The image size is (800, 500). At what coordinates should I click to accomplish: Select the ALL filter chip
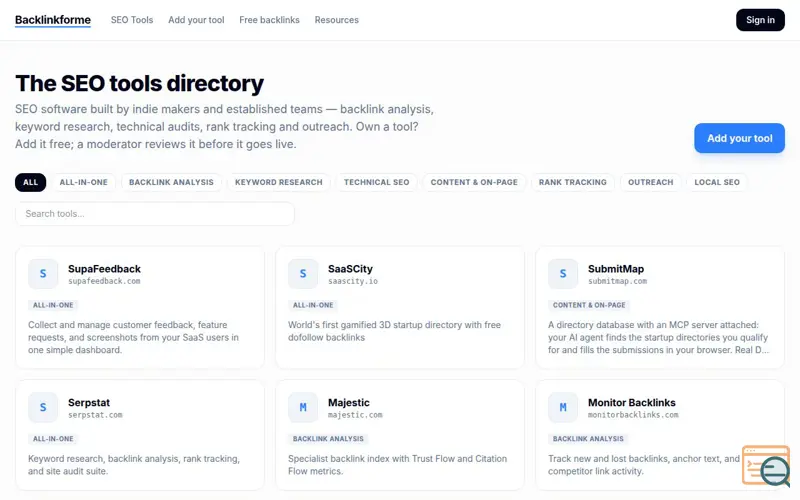click(31, 183)
